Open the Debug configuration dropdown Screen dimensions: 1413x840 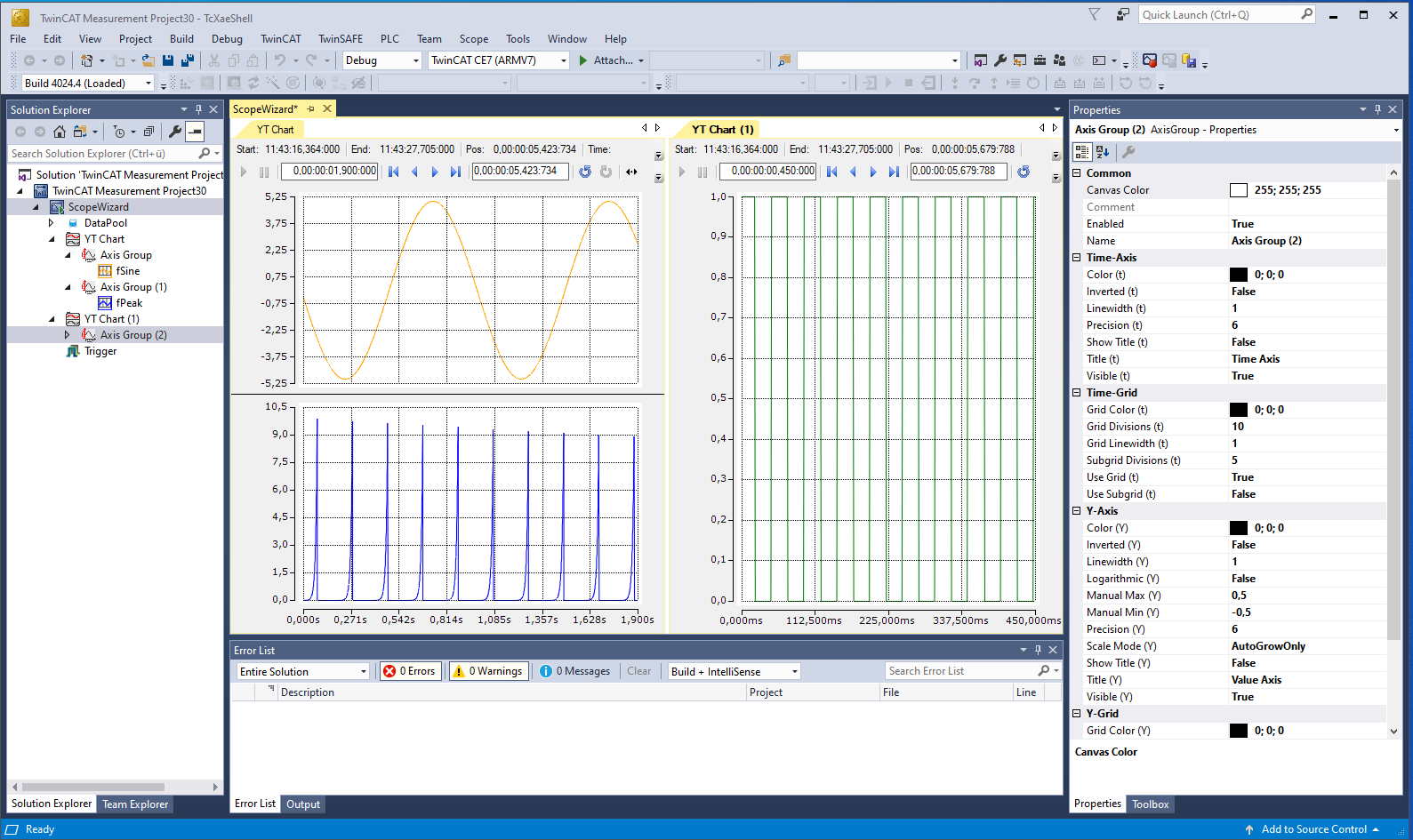382,60
